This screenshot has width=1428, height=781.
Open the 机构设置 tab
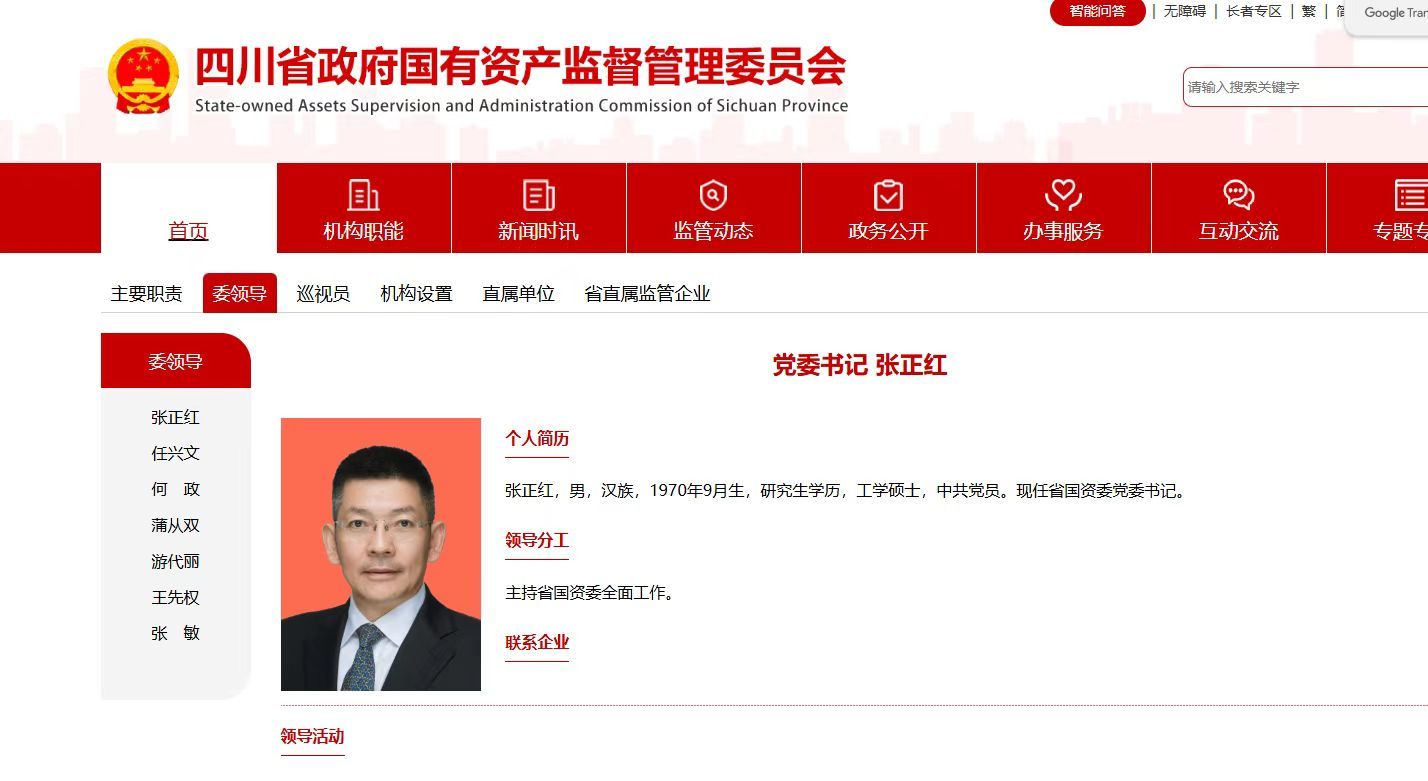click(x=416, y=294)
